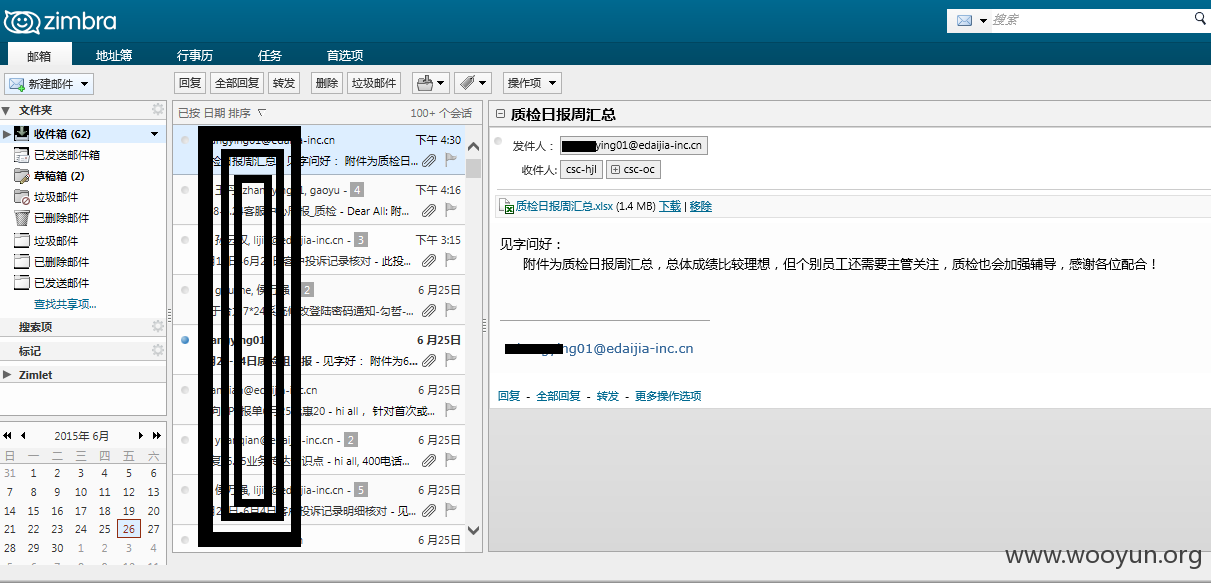Open the 更多操作项 link
Screen dimensions: 1211x584
point(668,396)
